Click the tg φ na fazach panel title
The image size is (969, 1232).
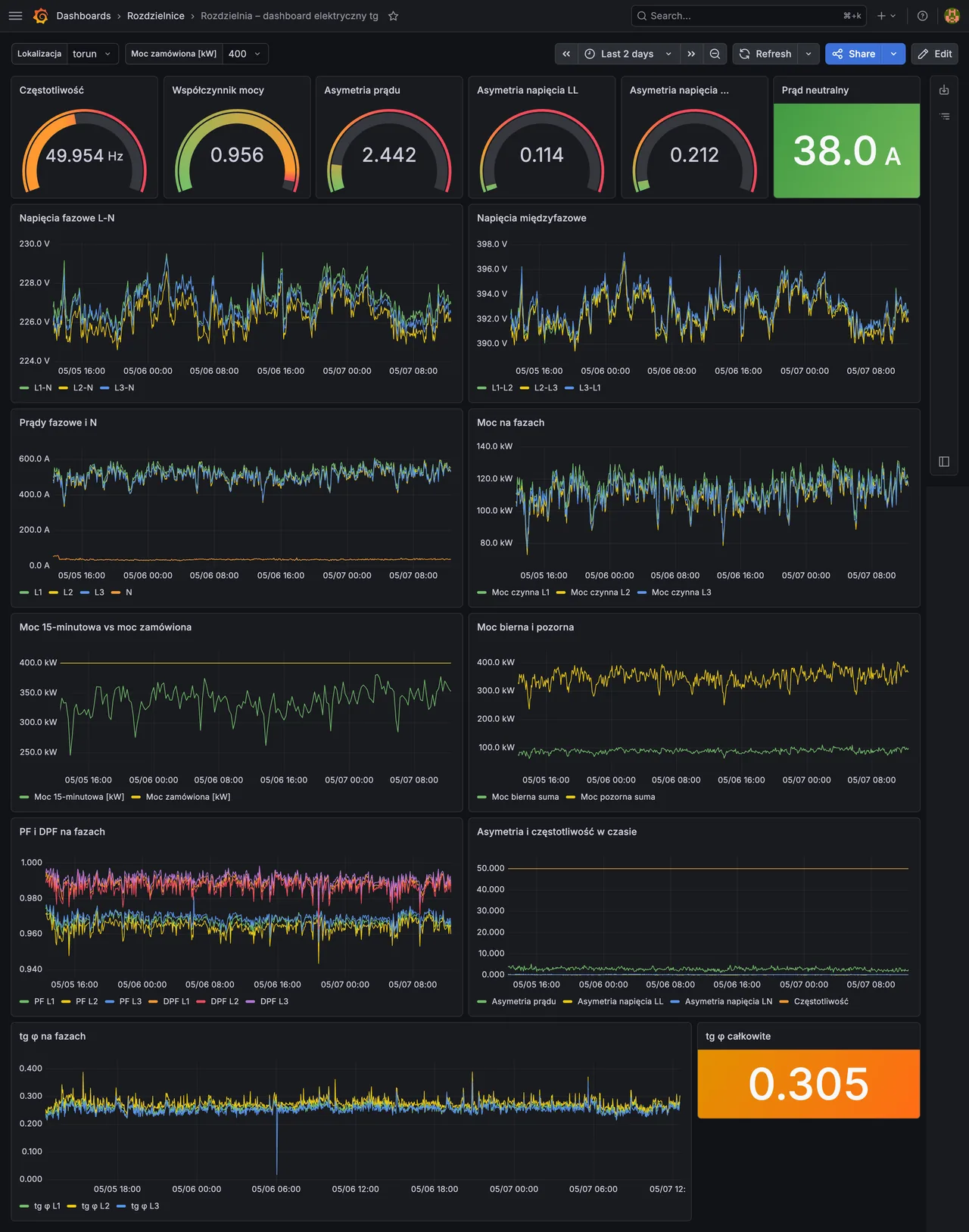52,1036
